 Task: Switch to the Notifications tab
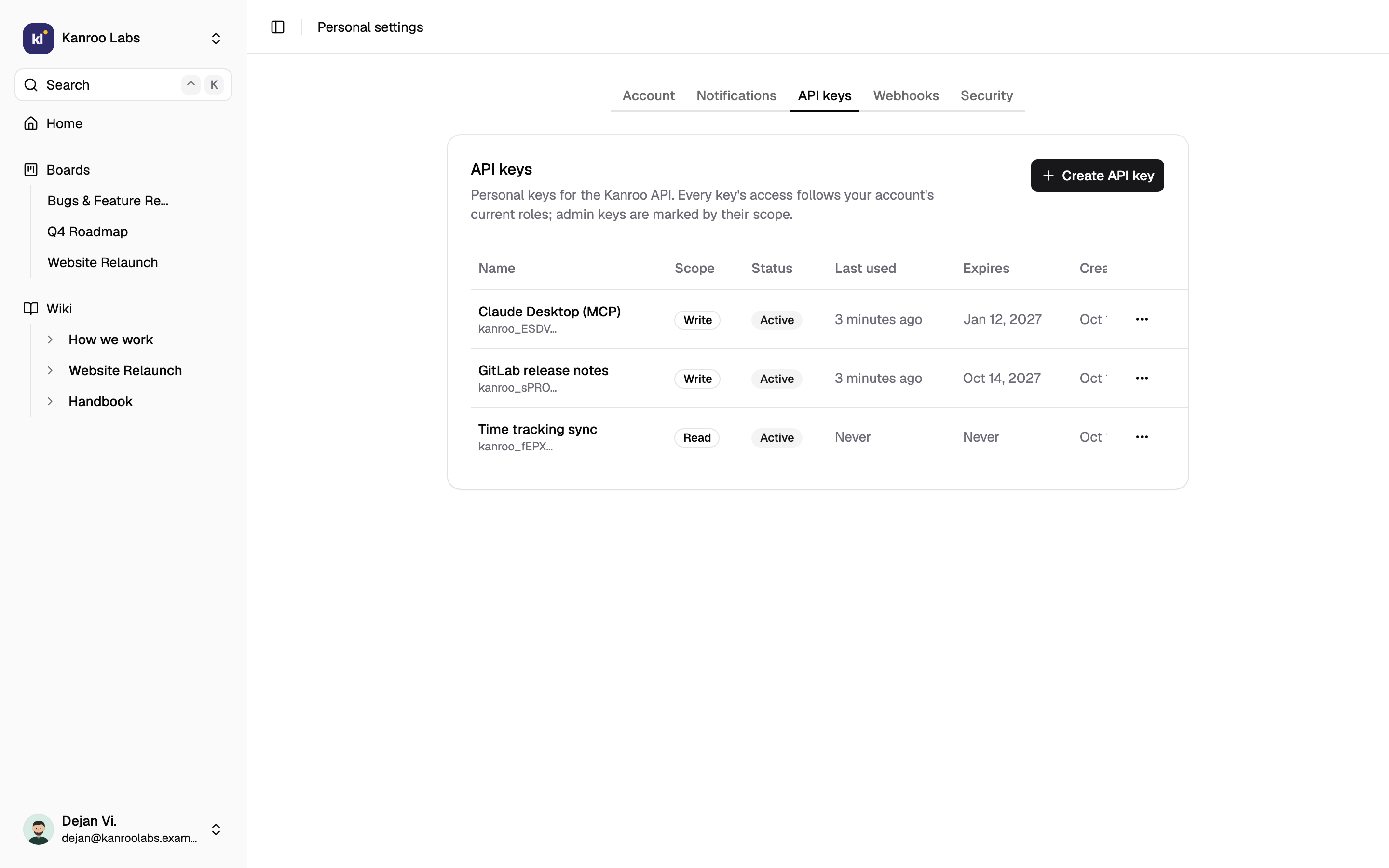tap(736, 96)
